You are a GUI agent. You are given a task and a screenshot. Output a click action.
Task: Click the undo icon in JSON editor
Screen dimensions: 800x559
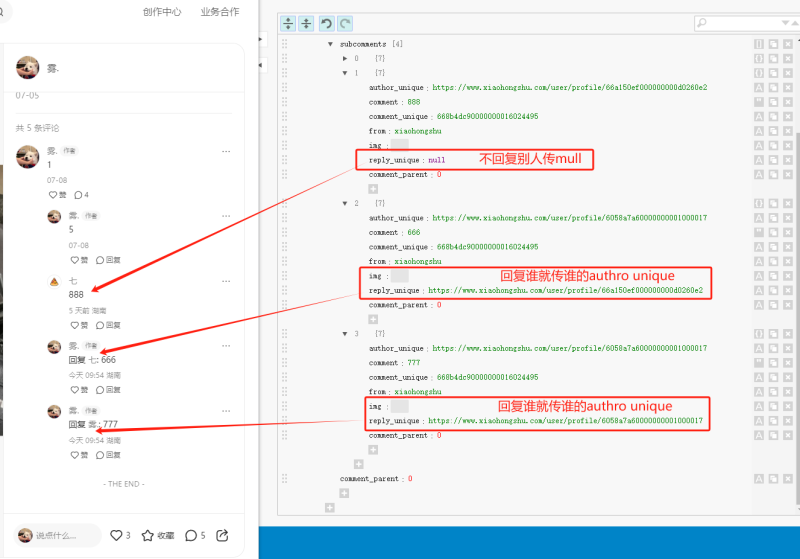pos(326,23)
